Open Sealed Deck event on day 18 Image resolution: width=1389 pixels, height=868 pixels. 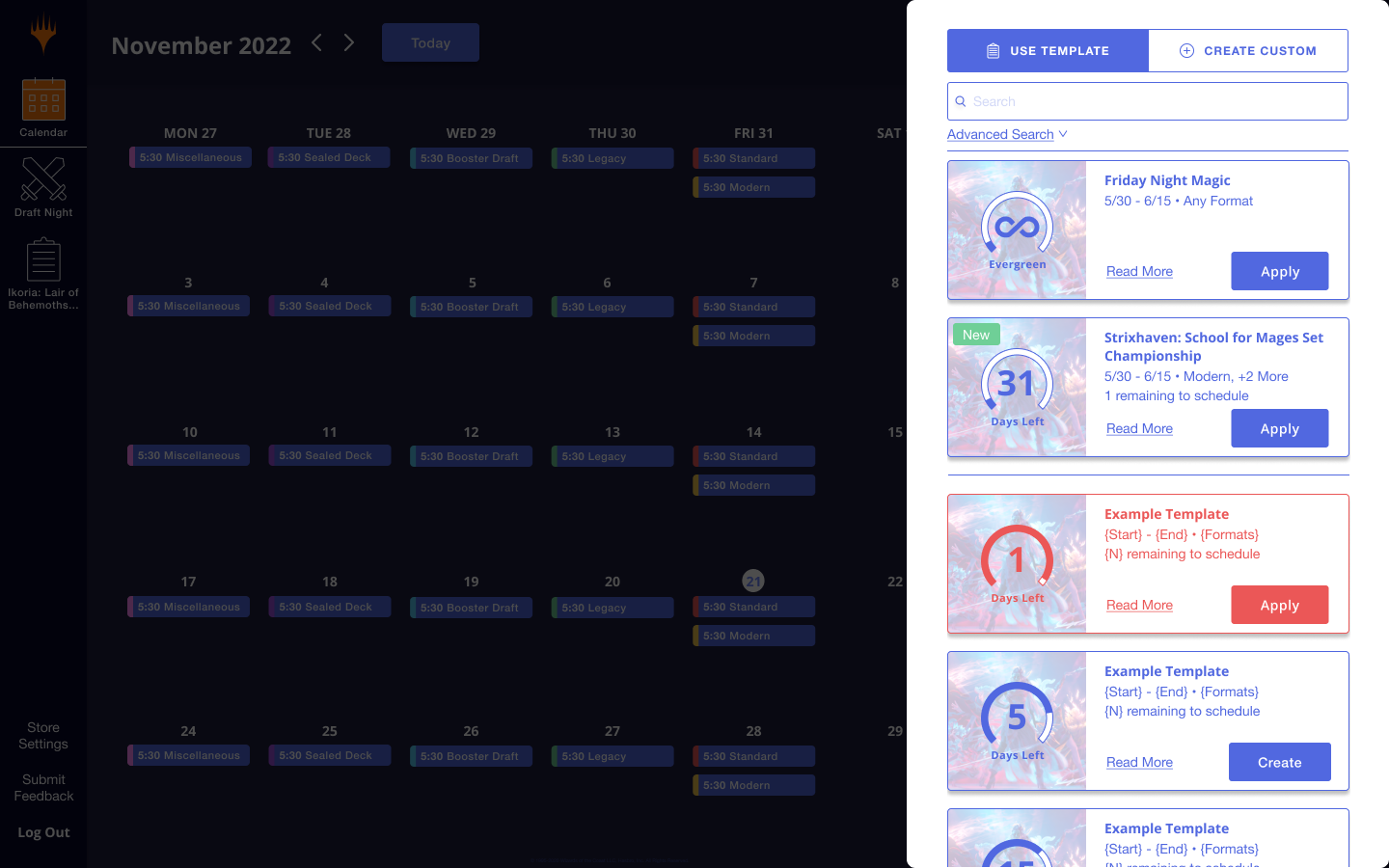point(329,607)
